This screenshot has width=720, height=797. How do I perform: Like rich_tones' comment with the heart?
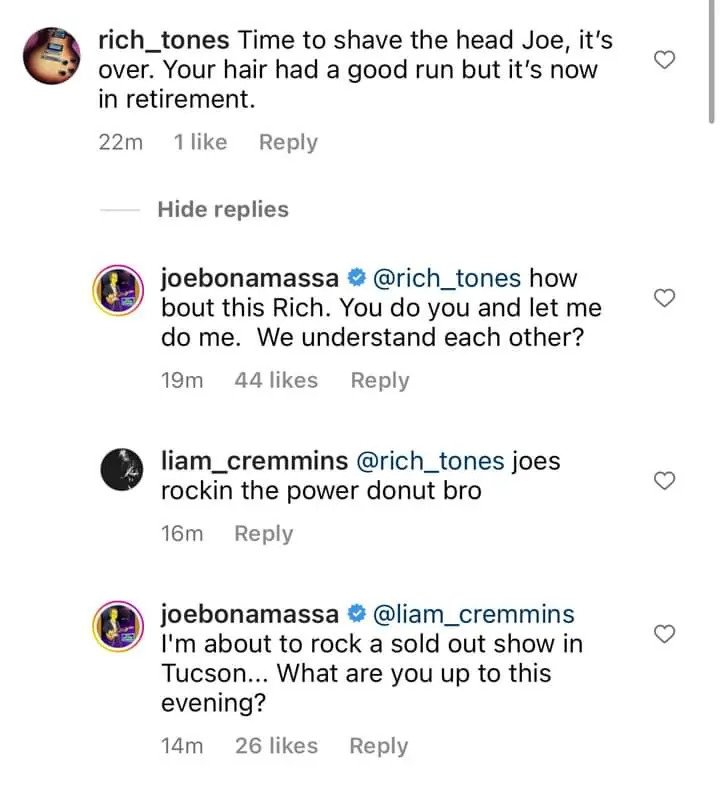point(664,60)
